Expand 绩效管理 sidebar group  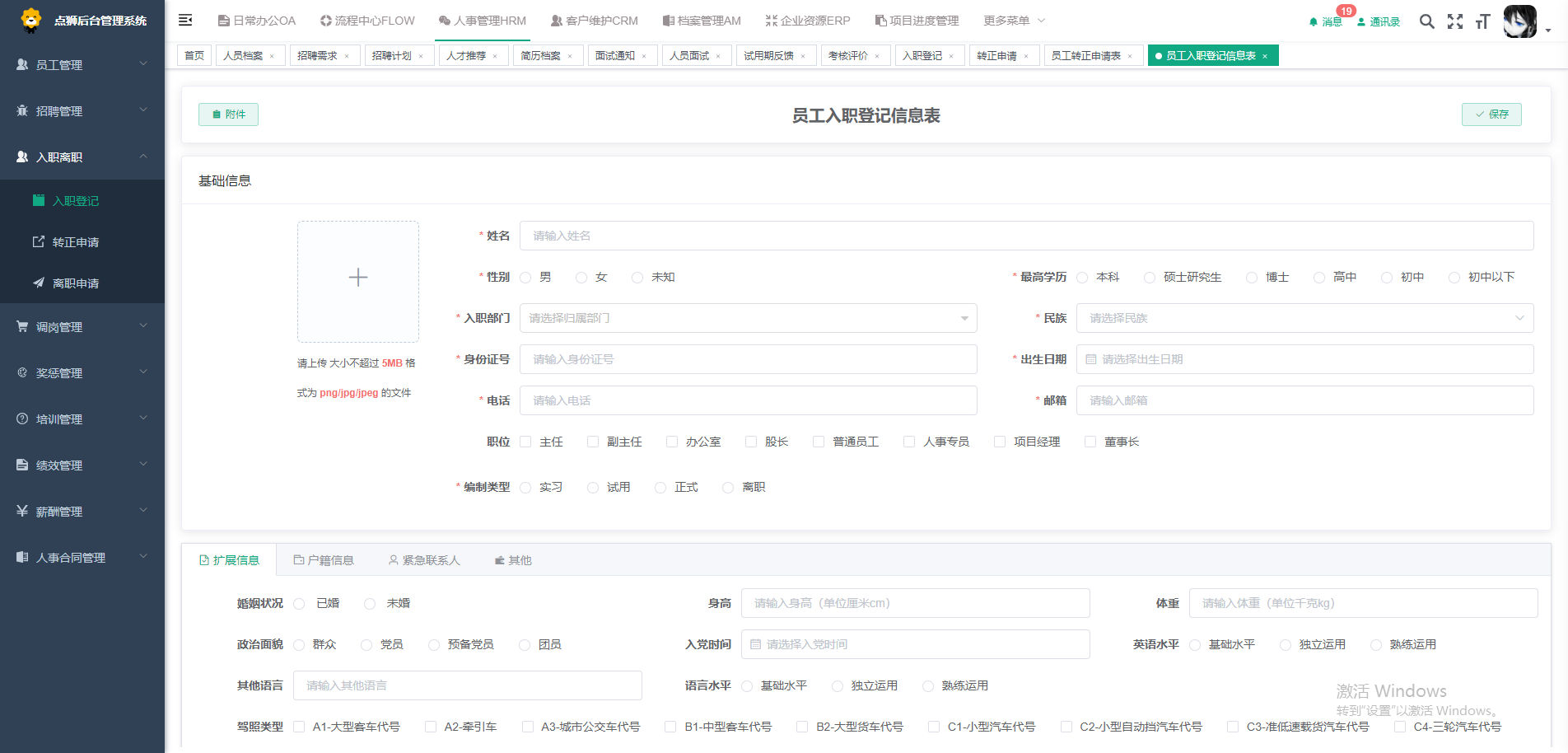(82, 465)
